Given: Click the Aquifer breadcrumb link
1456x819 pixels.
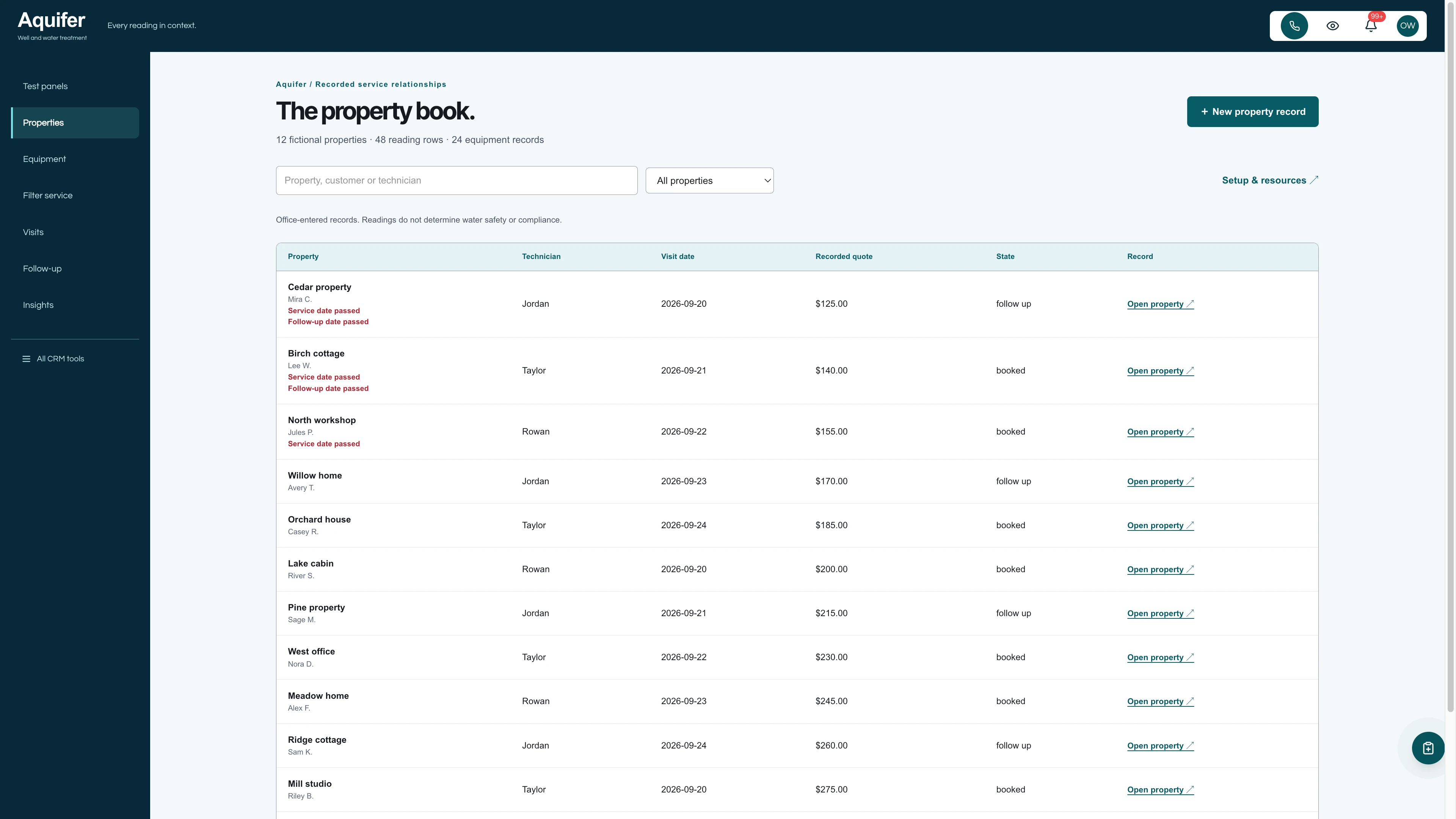Looking at the screenshot, I should [x=291, y=84].
